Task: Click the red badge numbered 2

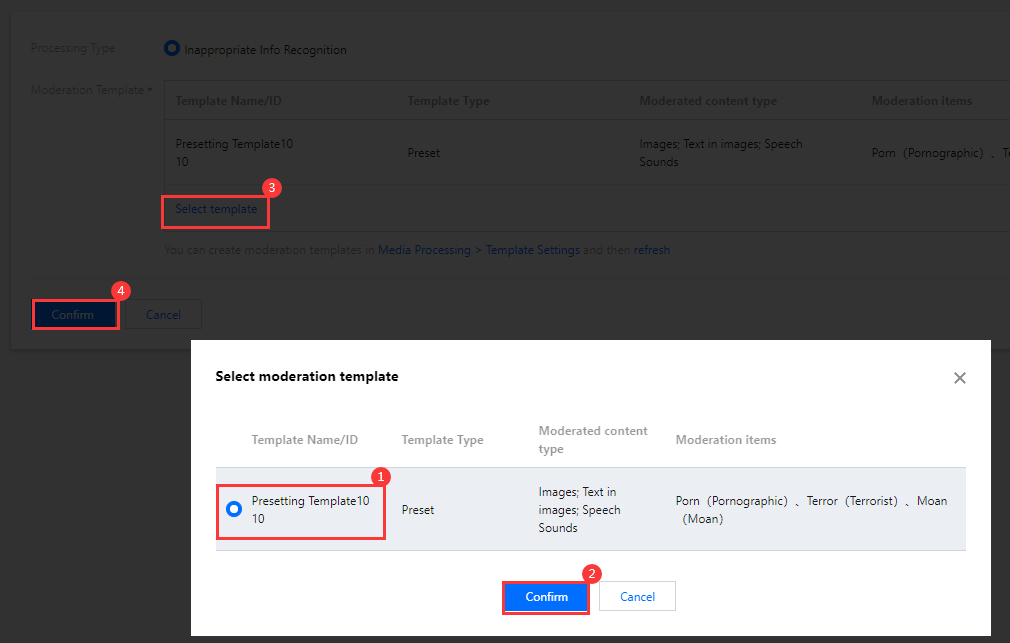Action: 591,574
